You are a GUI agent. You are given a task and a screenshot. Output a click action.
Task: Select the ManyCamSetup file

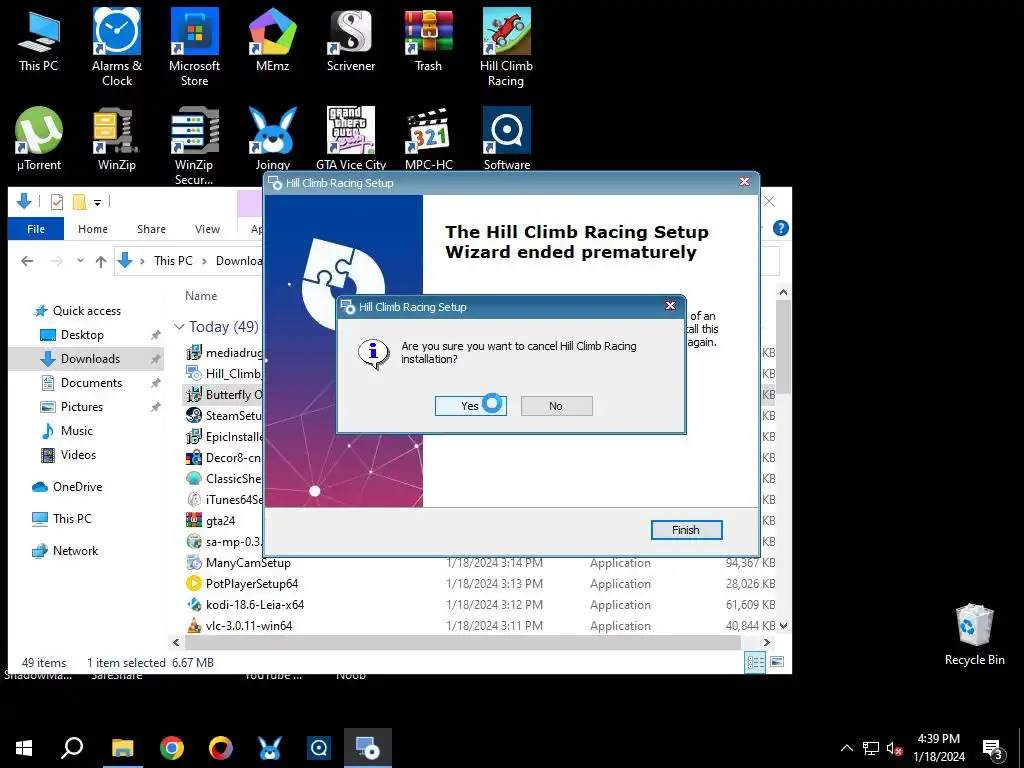click(248, 563)
